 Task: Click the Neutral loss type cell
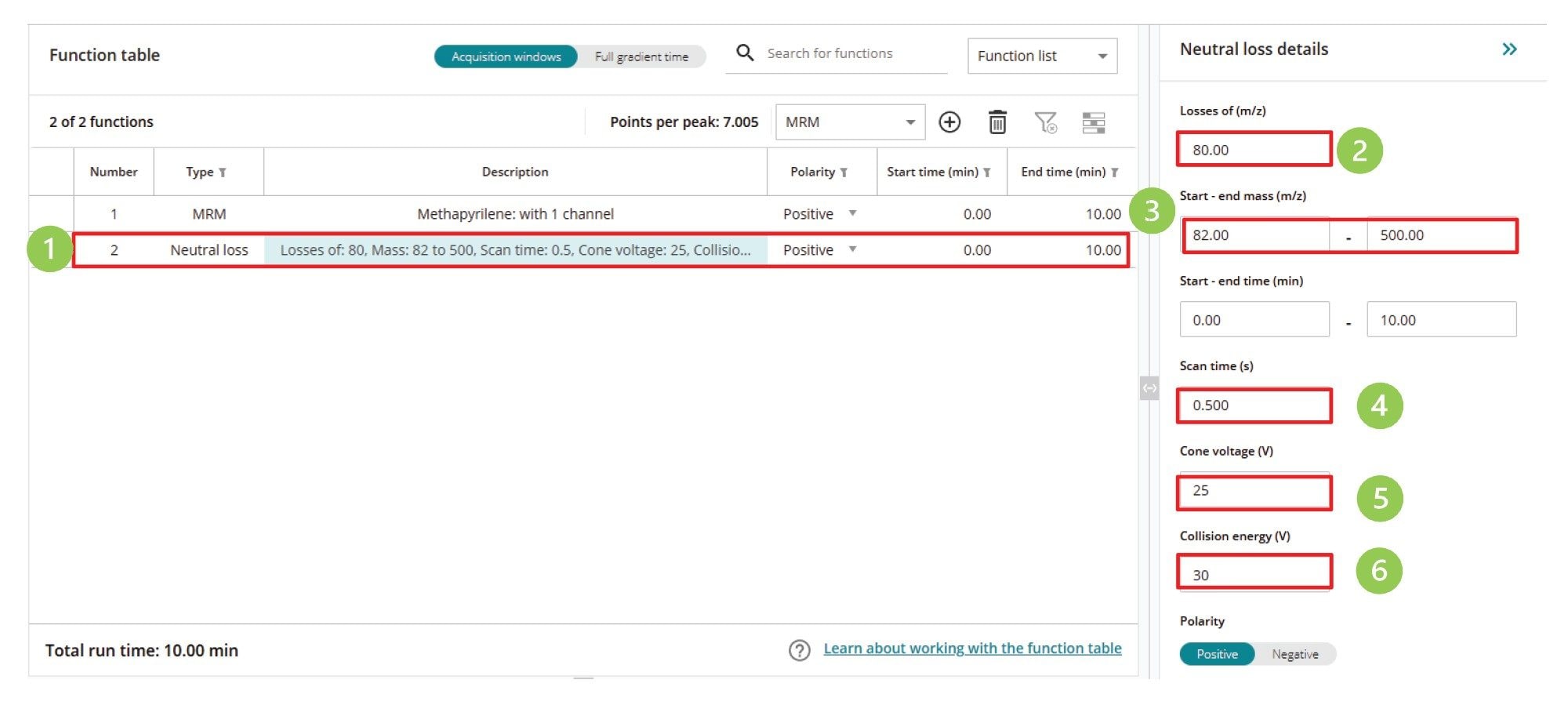(209, 250)
